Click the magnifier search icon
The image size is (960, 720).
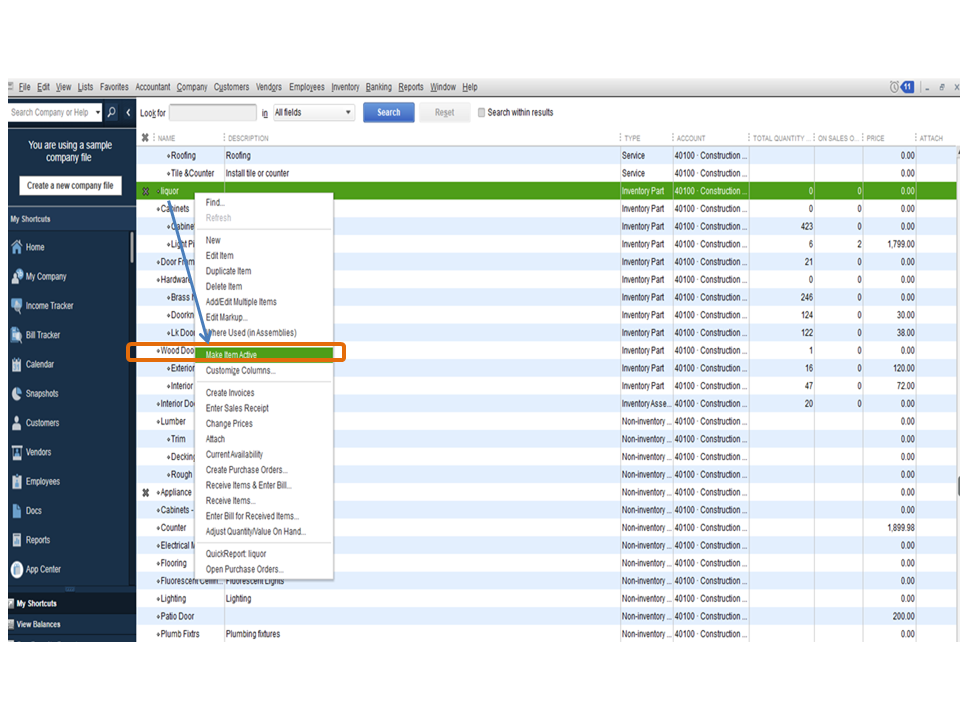point(111,112)
